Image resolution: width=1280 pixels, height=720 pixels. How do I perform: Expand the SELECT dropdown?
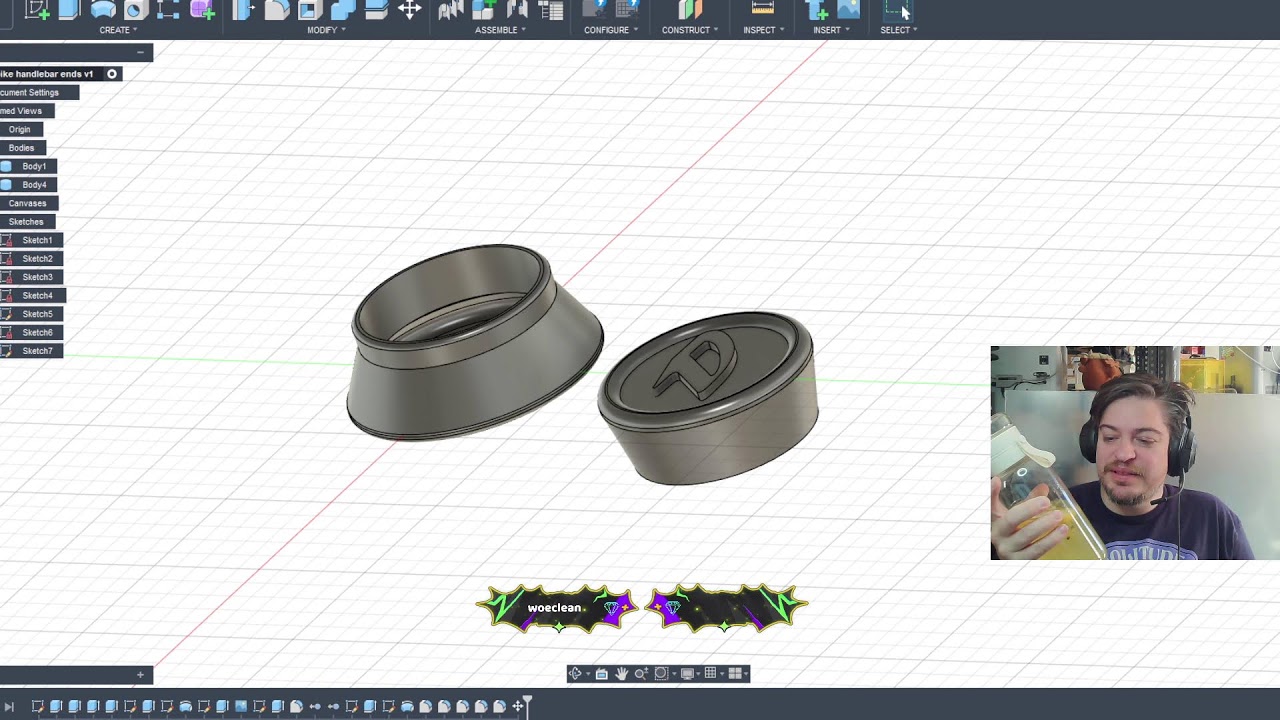point(899,30)
